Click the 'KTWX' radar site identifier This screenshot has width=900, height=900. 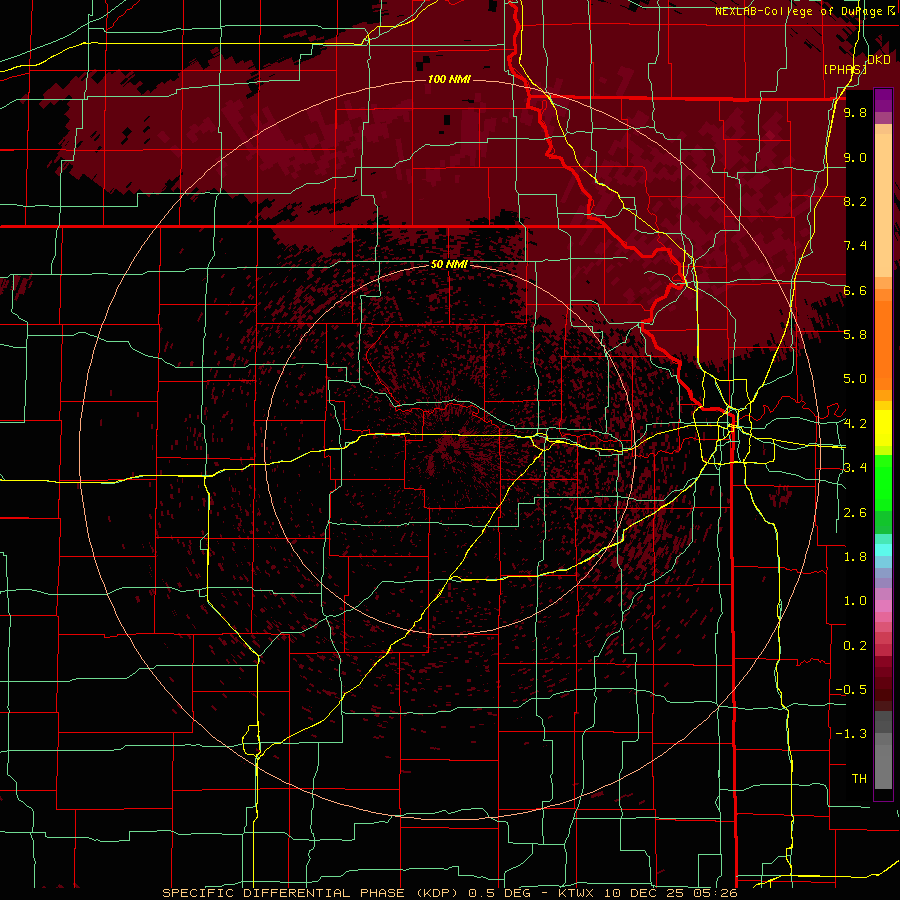pyautogui.click(x=576, y=893)
